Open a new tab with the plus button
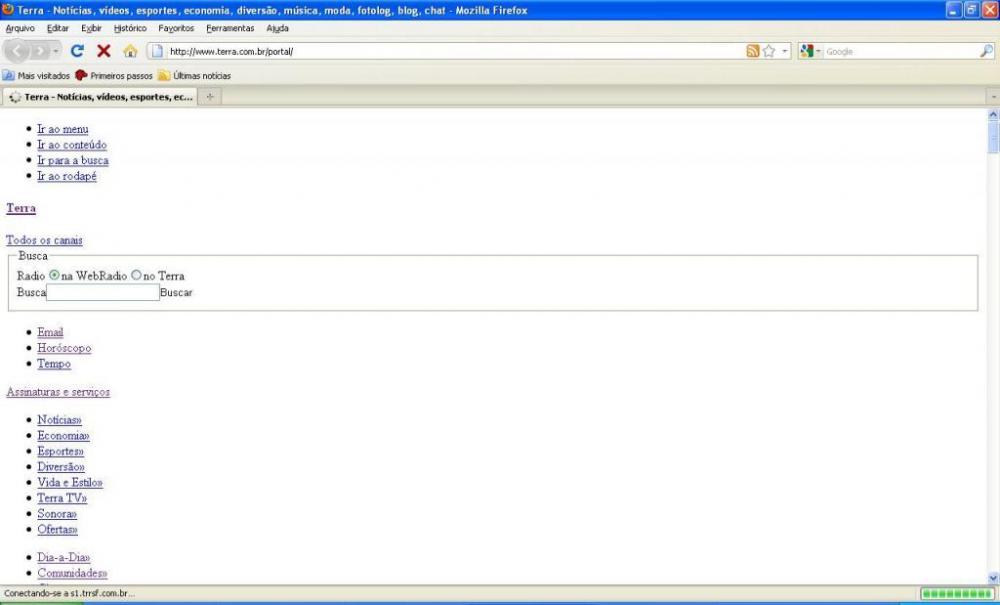This screenshot has width=1000, height=605. (x=210, y=97)
